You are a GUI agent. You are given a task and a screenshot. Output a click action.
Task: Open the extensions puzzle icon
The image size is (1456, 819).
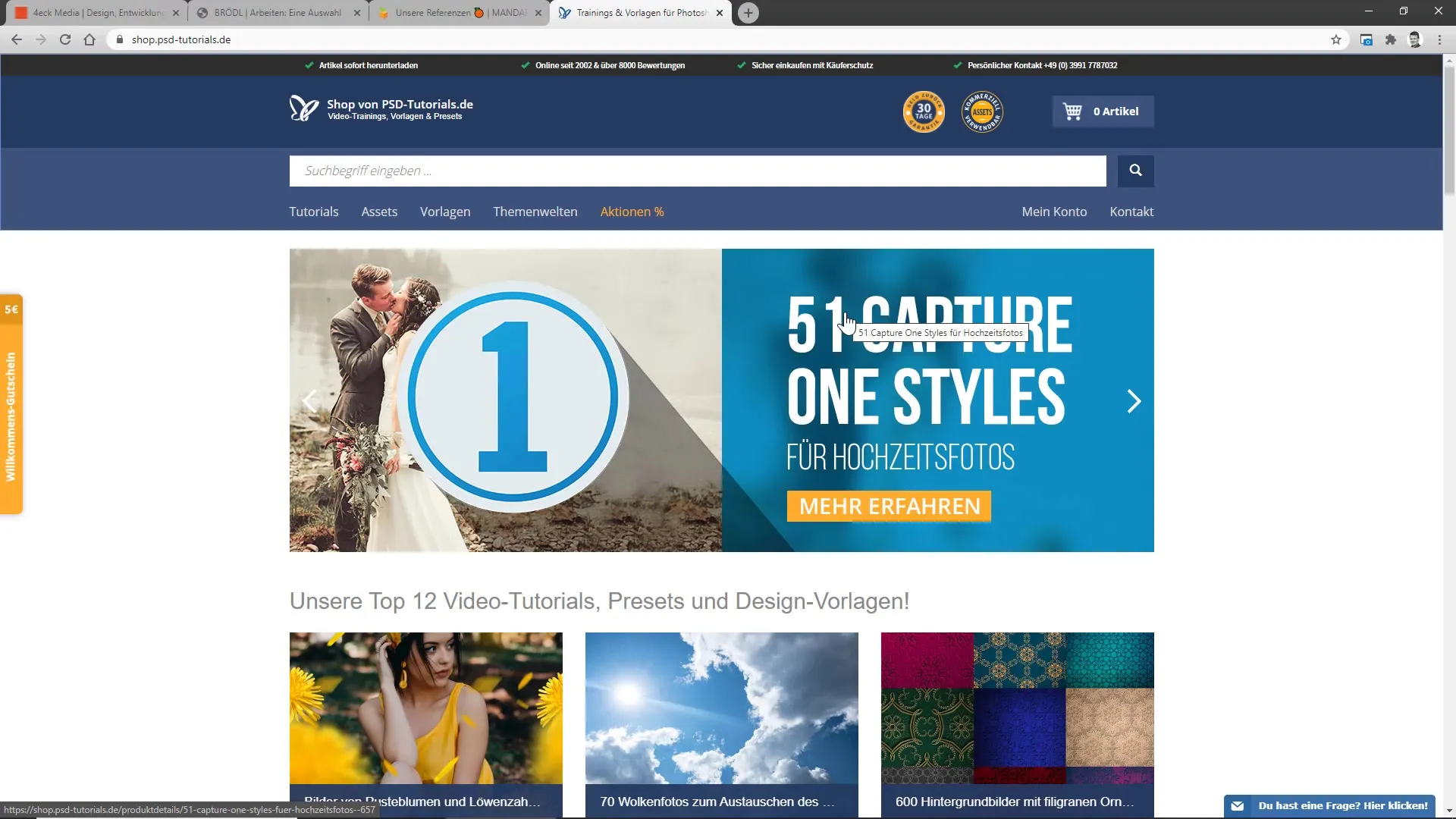coord(1390,39)
